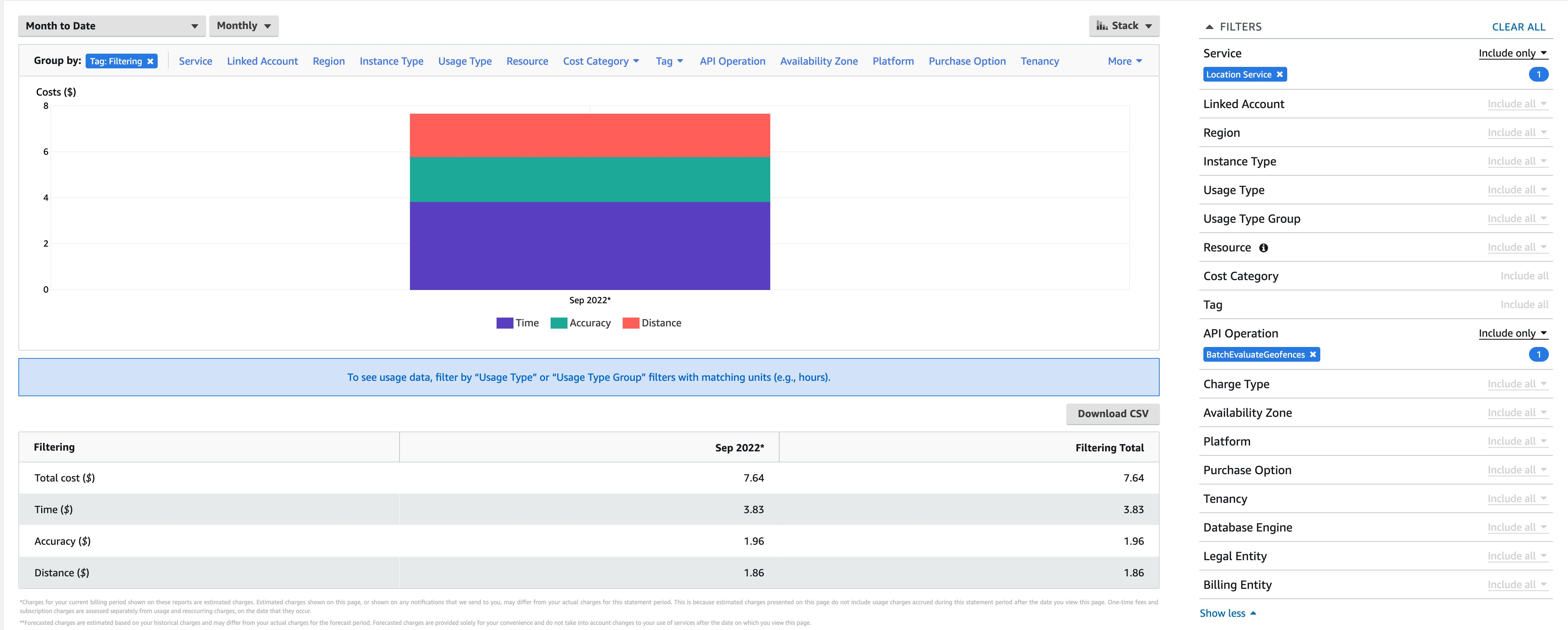Image resolution: width=1568 pixels, height=630 pixels.
Task: Open the Include only dropdown for Service
Action: (x=1513, y=53)
